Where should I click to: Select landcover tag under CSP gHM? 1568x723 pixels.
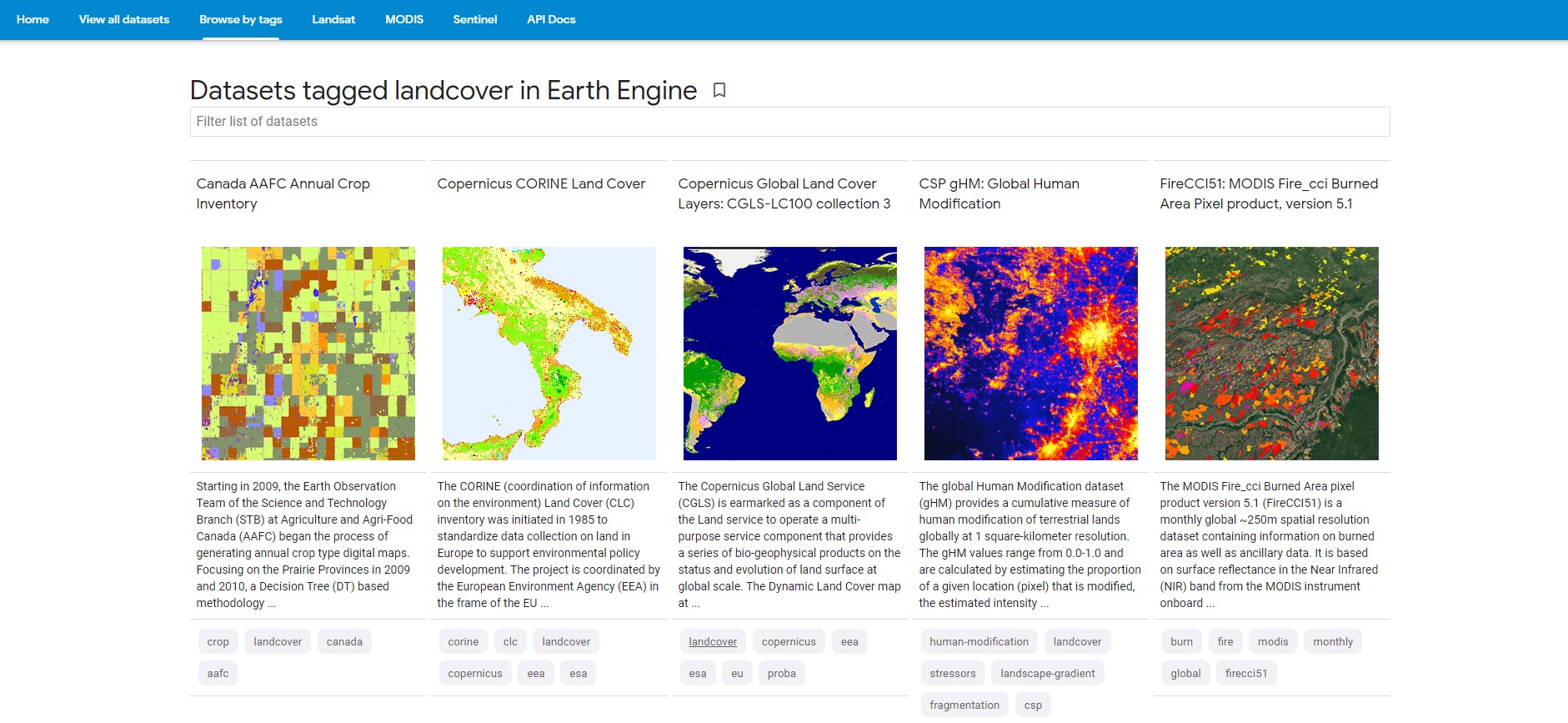pos(1077,641)
